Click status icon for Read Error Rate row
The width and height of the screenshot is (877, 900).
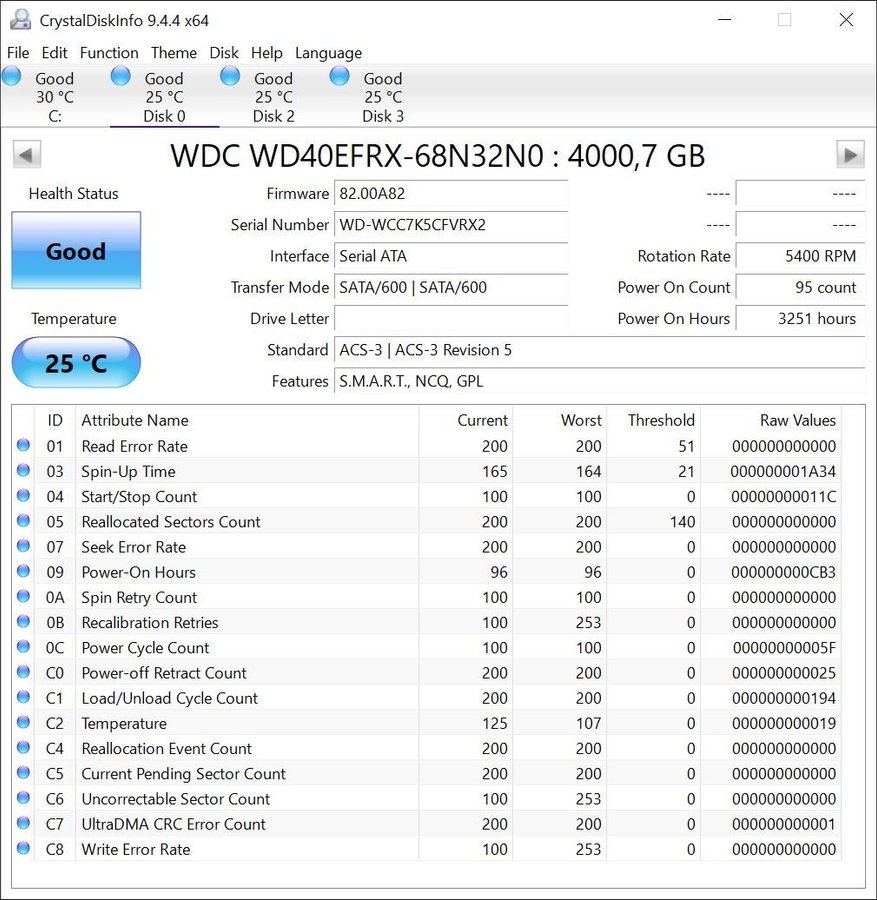[x=23, y=446]
